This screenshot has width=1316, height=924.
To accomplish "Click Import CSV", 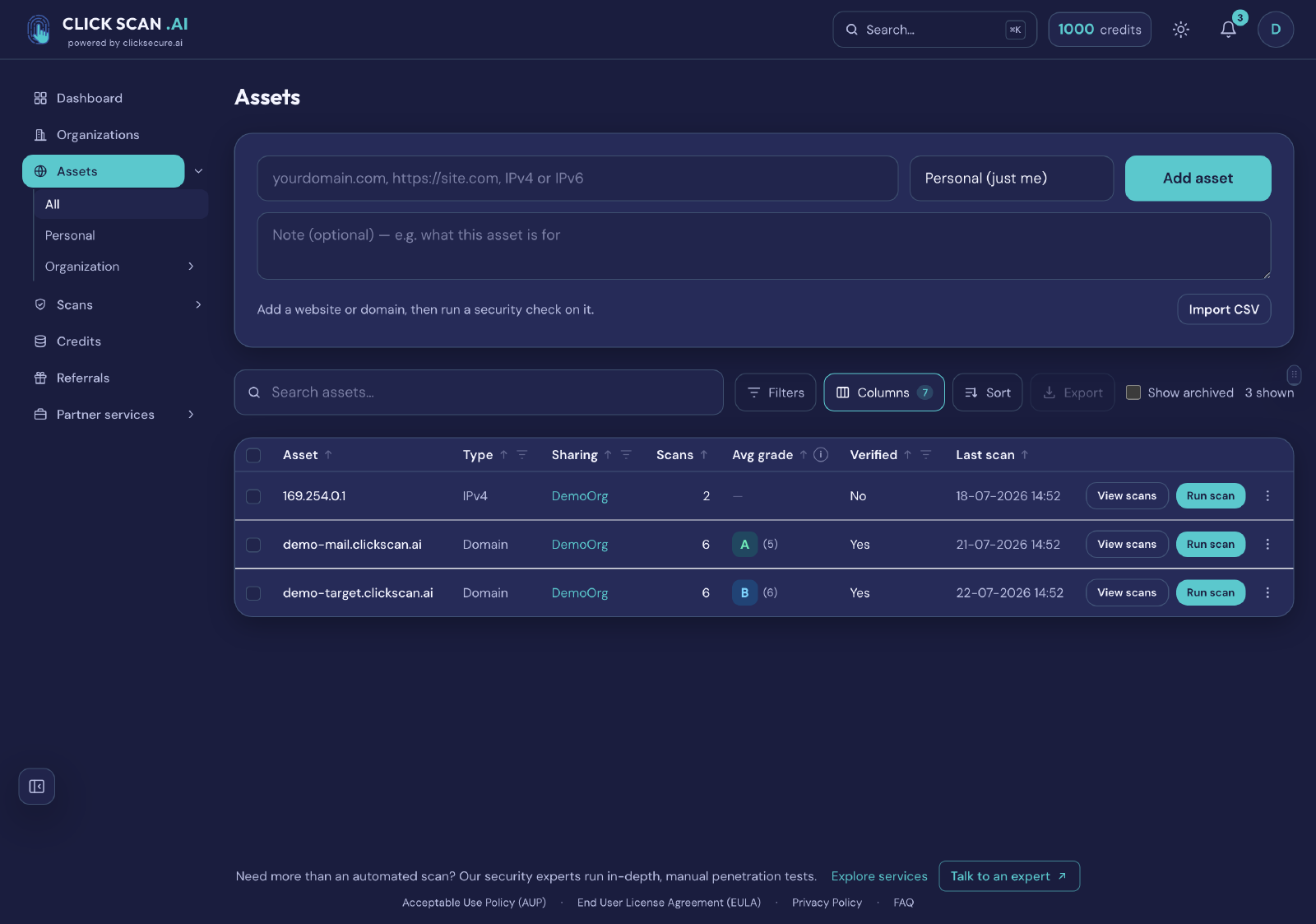I will (x=1224, y=309).
